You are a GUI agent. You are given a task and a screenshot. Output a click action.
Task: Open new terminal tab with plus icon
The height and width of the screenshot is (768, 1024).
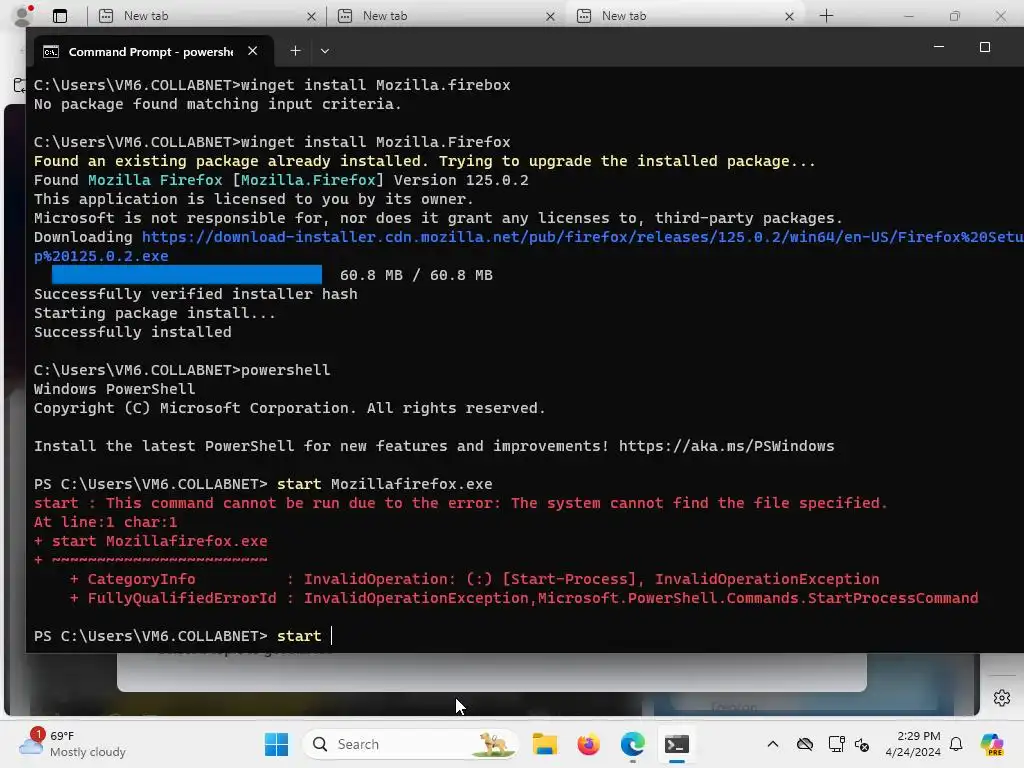(295, 51)
